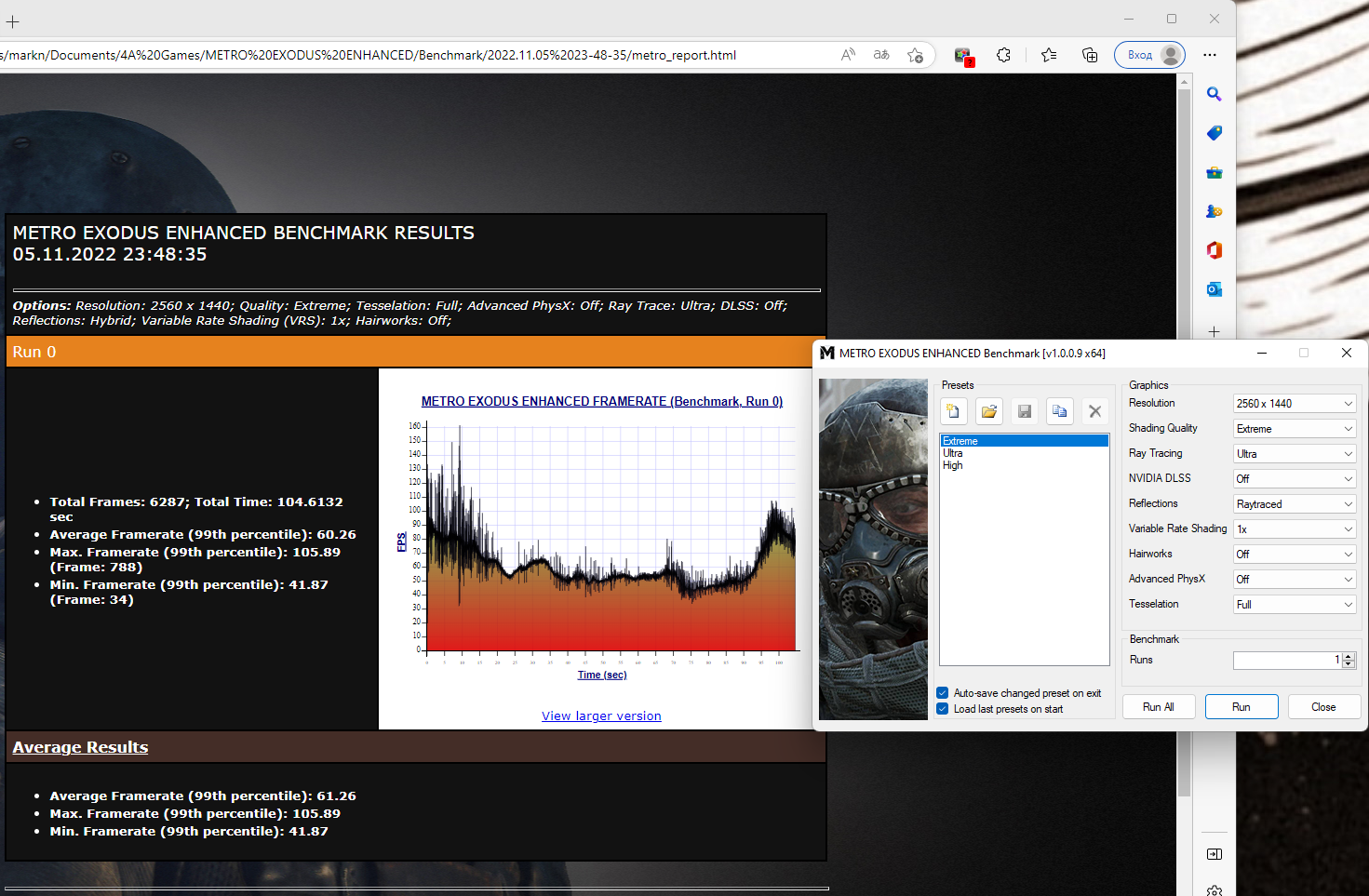The width and height of the screenshot is (1369, 896).
Task: Click the Run button in benchmark dialog
Action: 1241,707
